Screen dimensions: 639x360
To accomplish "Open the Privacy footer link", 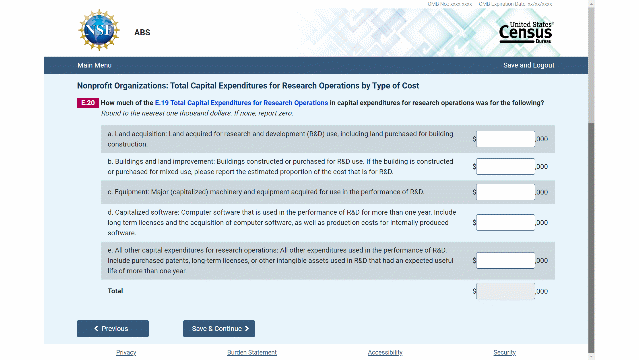I will 126,352.
